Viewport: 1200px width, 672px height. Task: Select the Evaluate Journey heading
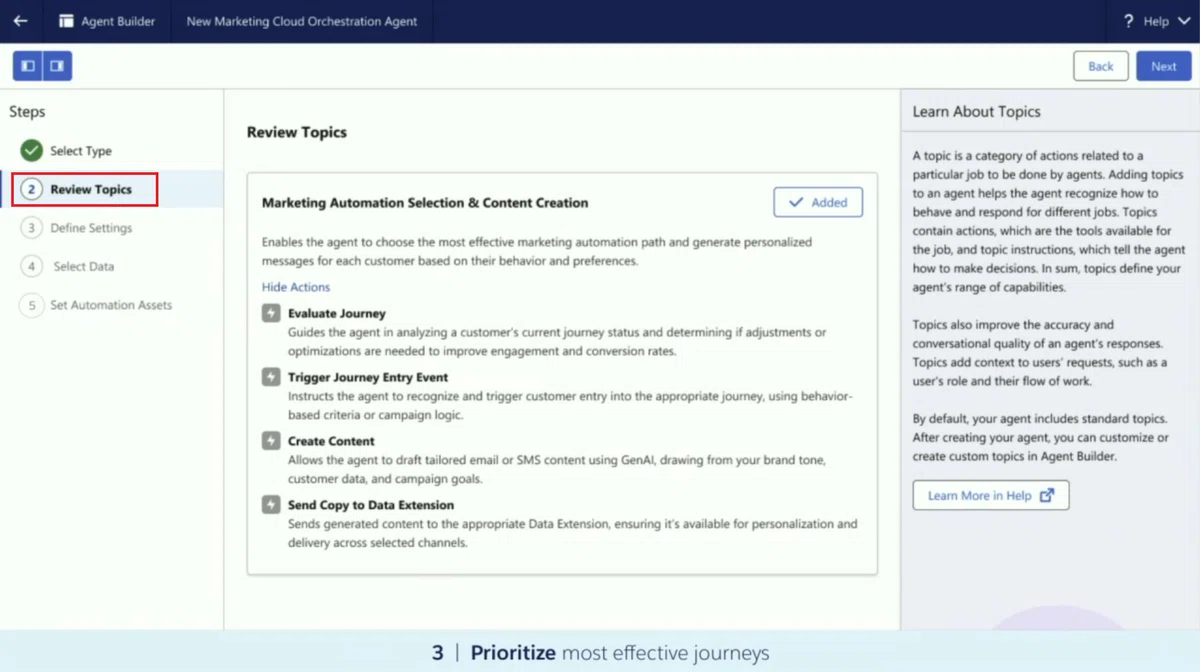[337, 313]
